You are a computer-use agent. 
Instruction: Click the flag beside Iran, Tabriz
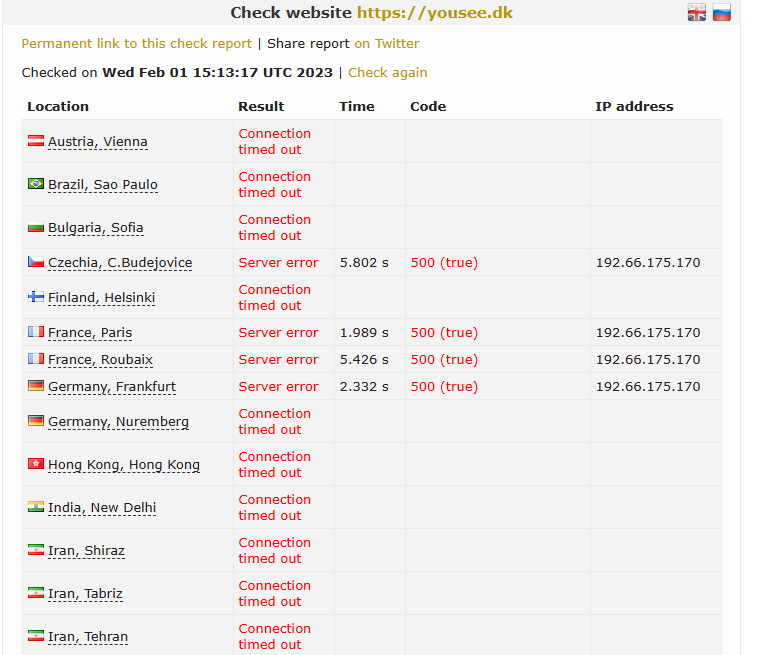36,593
